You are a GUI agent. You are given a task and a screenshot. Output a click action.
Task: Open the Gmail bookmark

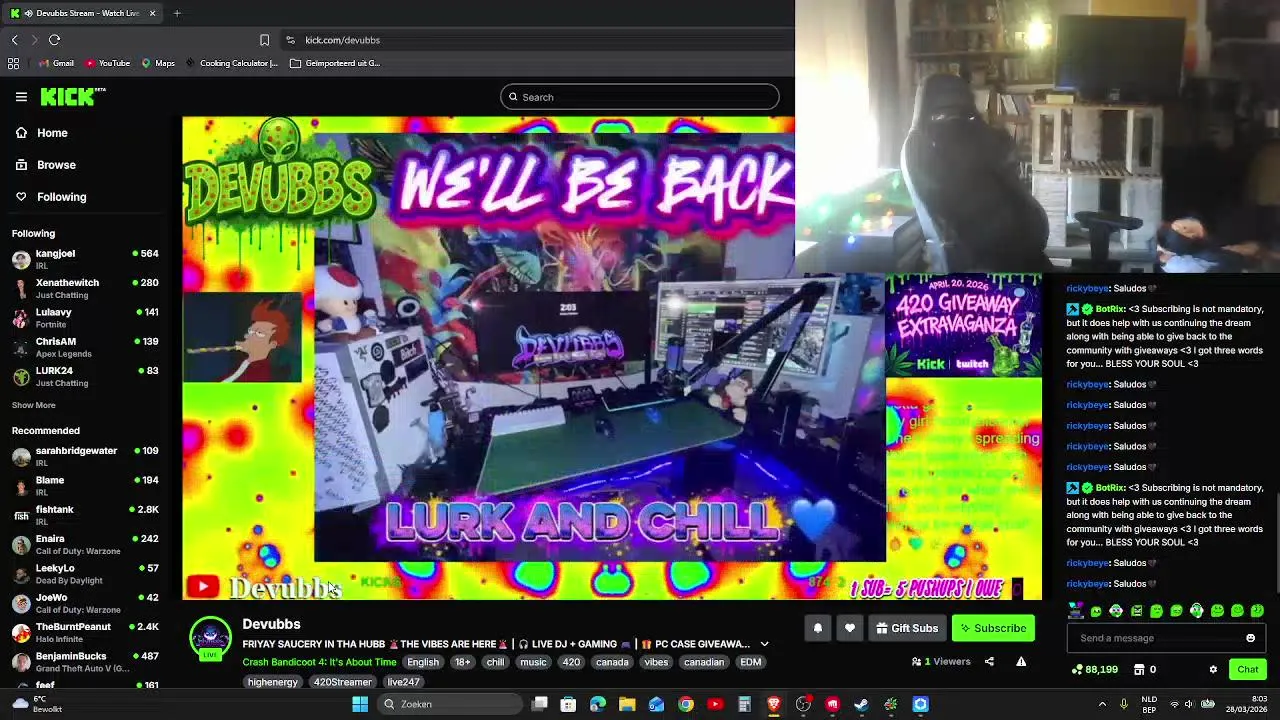(56, 63)
